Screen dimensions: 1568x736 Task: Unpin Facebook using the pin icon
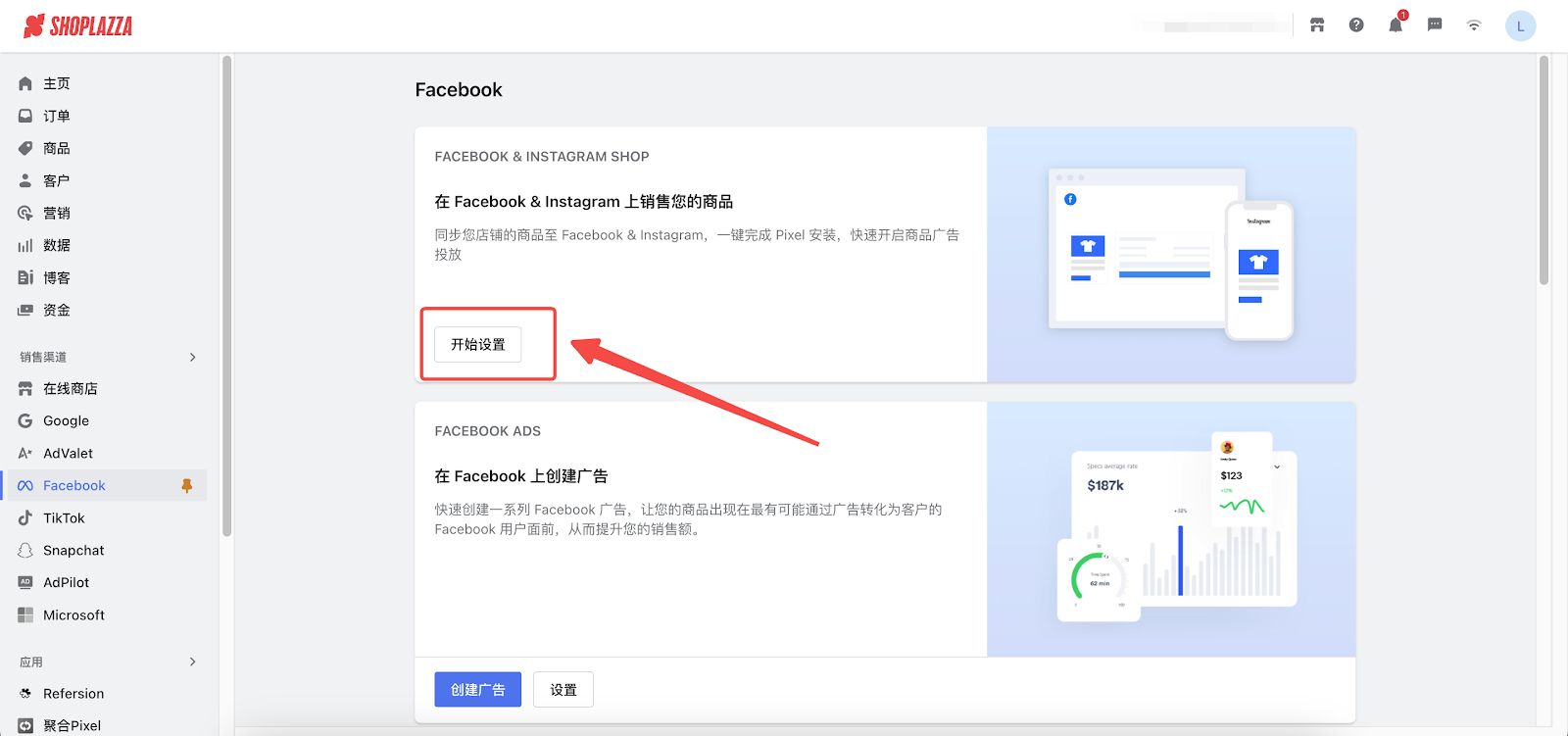(186, 486)
